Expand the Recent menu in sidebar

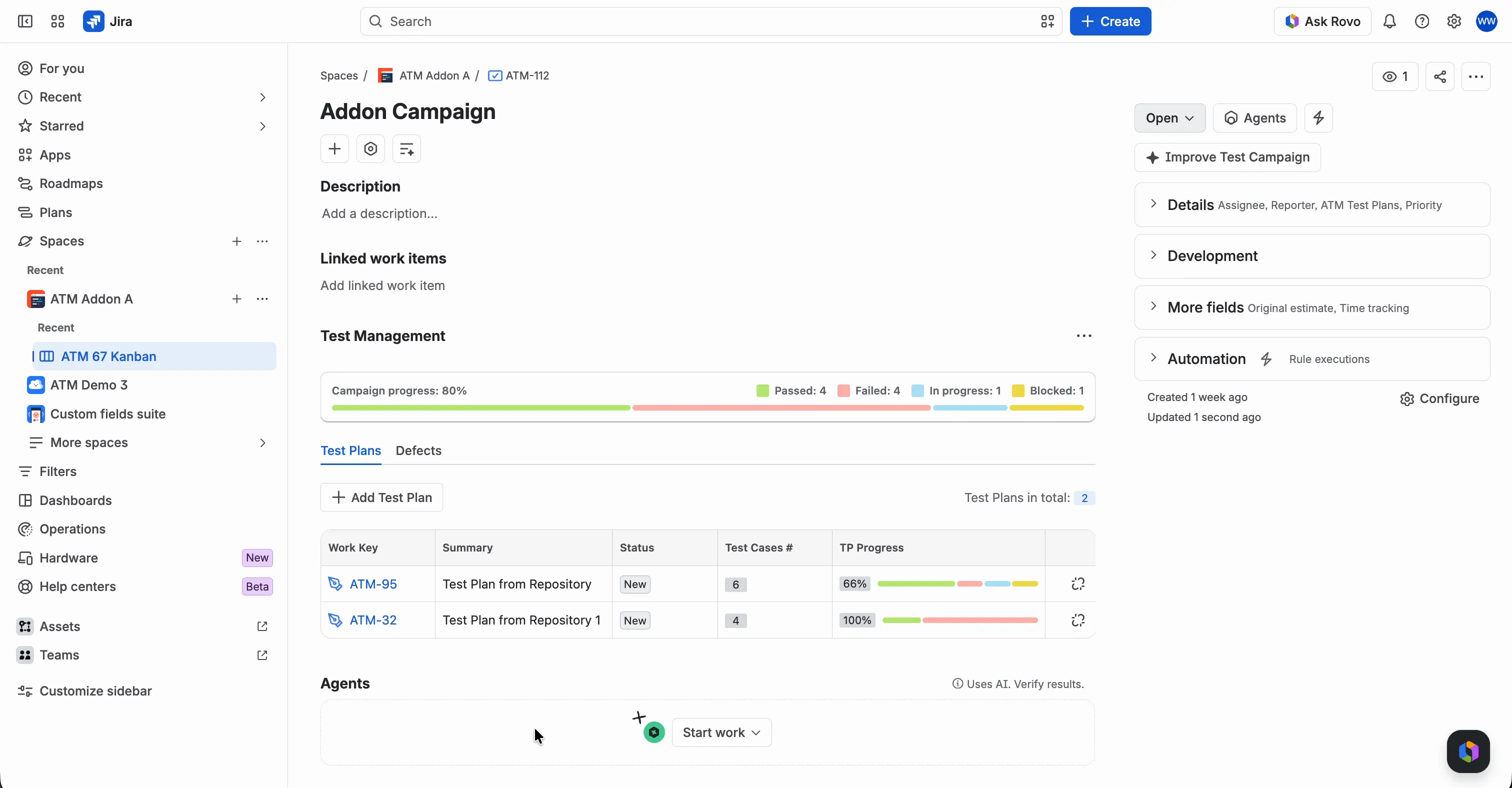coord(262,97)
